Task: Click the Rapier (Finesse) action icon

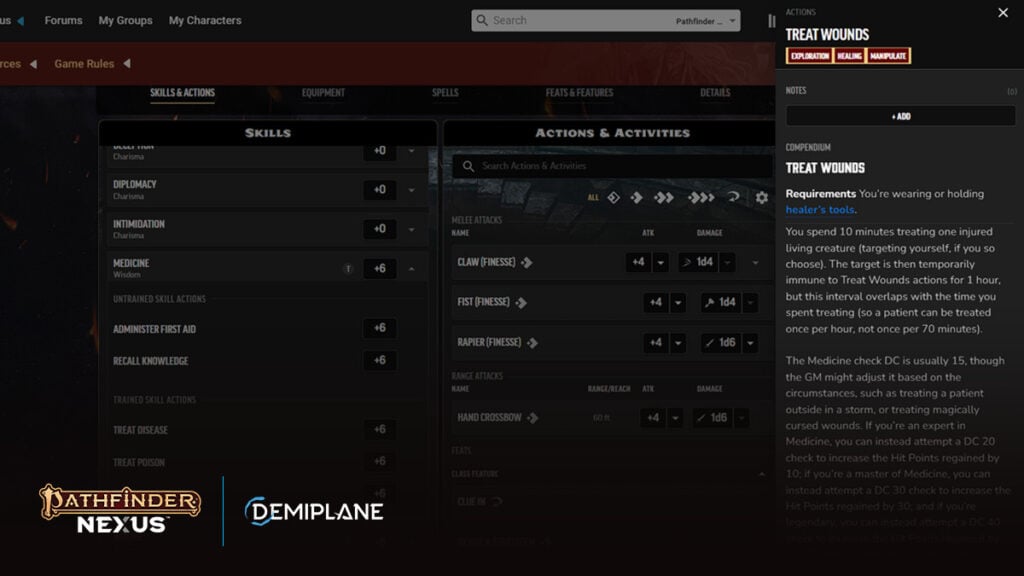Action: [x=532, y=343]
